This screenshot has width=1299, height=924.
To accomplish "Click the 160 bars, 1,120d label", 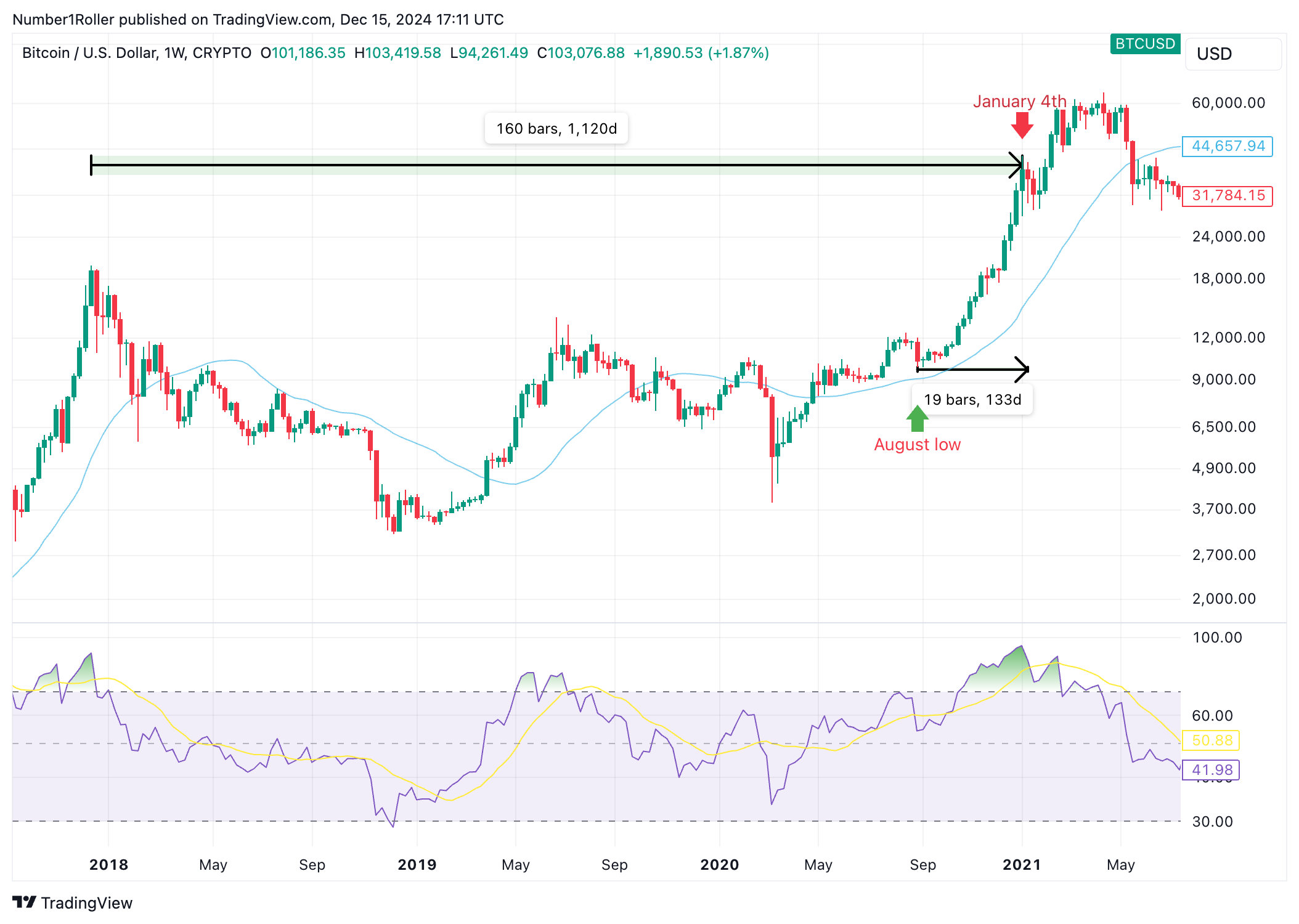I will tap(556, 129).
